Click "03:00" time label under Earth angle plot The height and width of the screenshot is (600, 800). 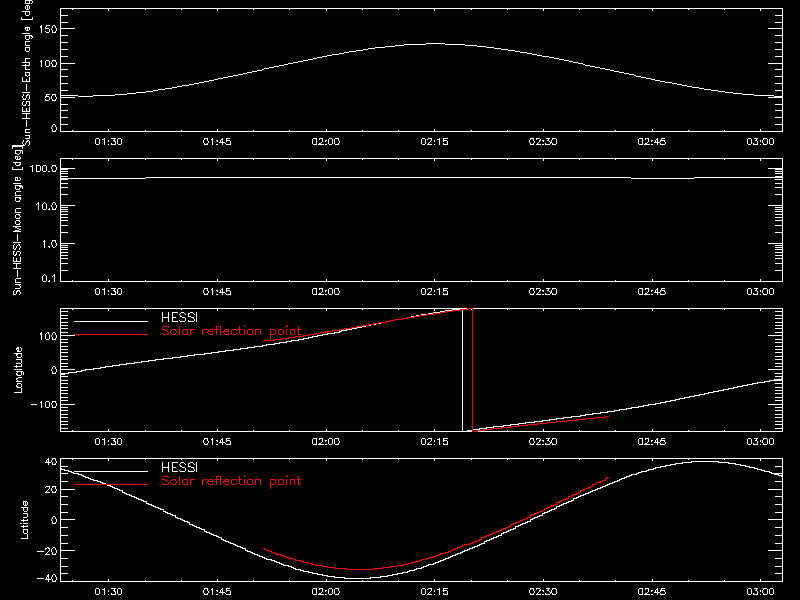pyautogui.click(x=760, y=141)
